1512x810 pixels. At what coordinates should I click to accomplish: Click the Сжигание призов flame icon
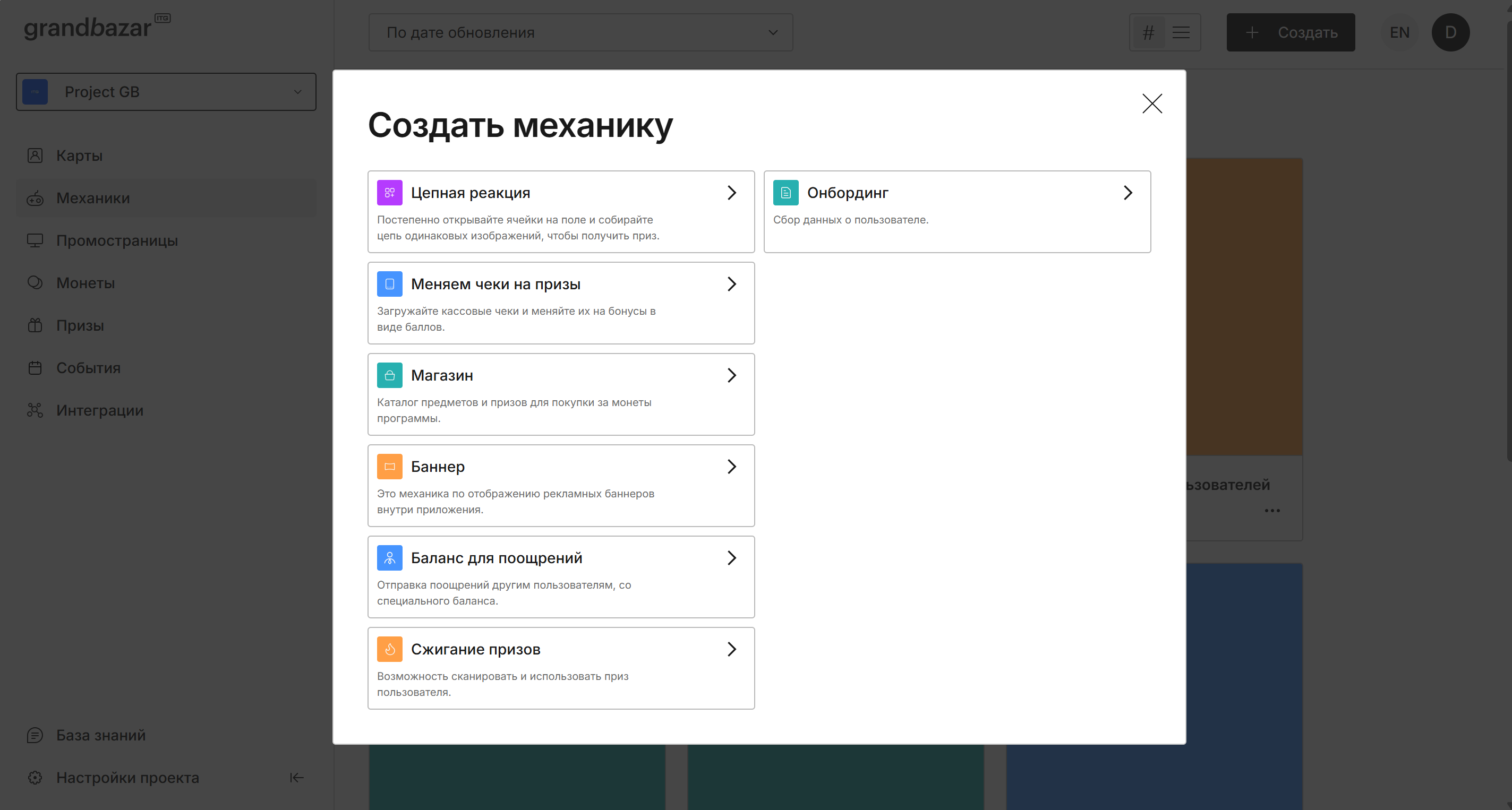tap(389, 649)
